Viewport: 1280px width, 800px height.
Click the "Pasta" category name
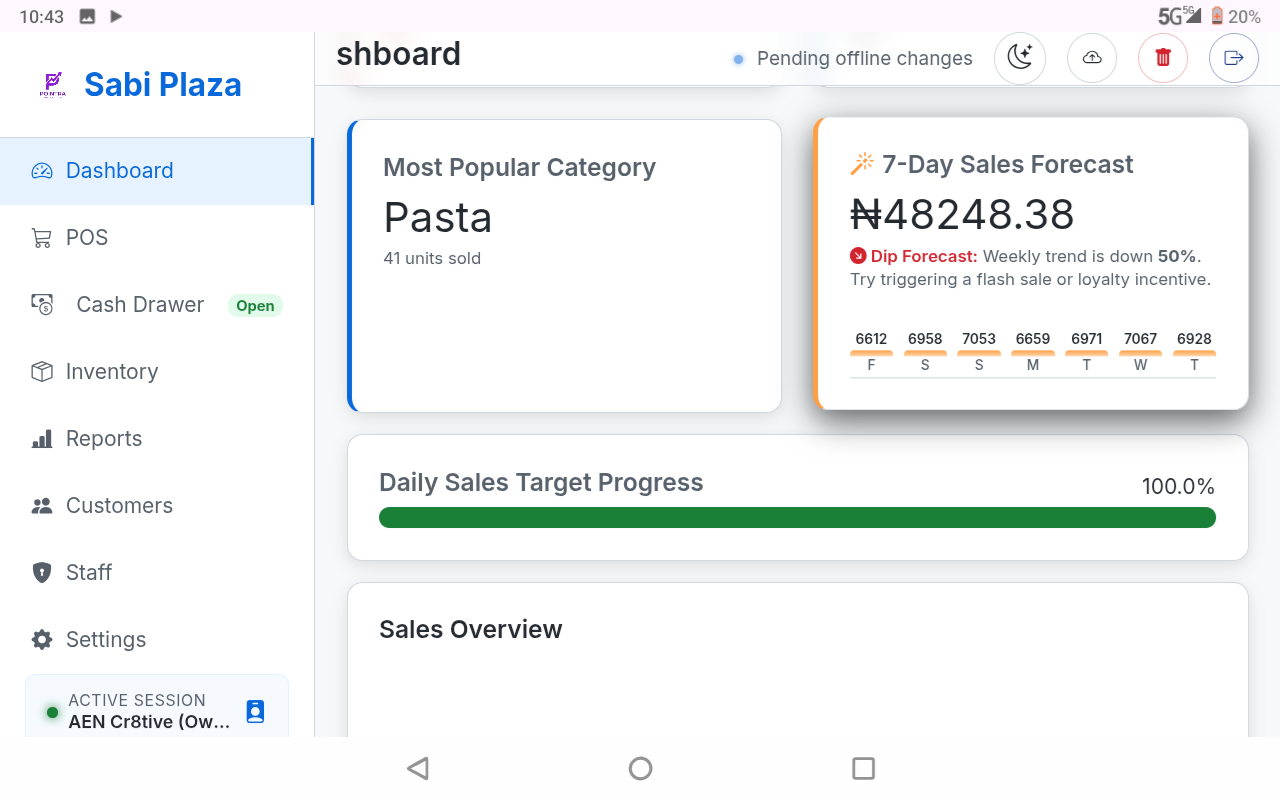click(438, 218)
